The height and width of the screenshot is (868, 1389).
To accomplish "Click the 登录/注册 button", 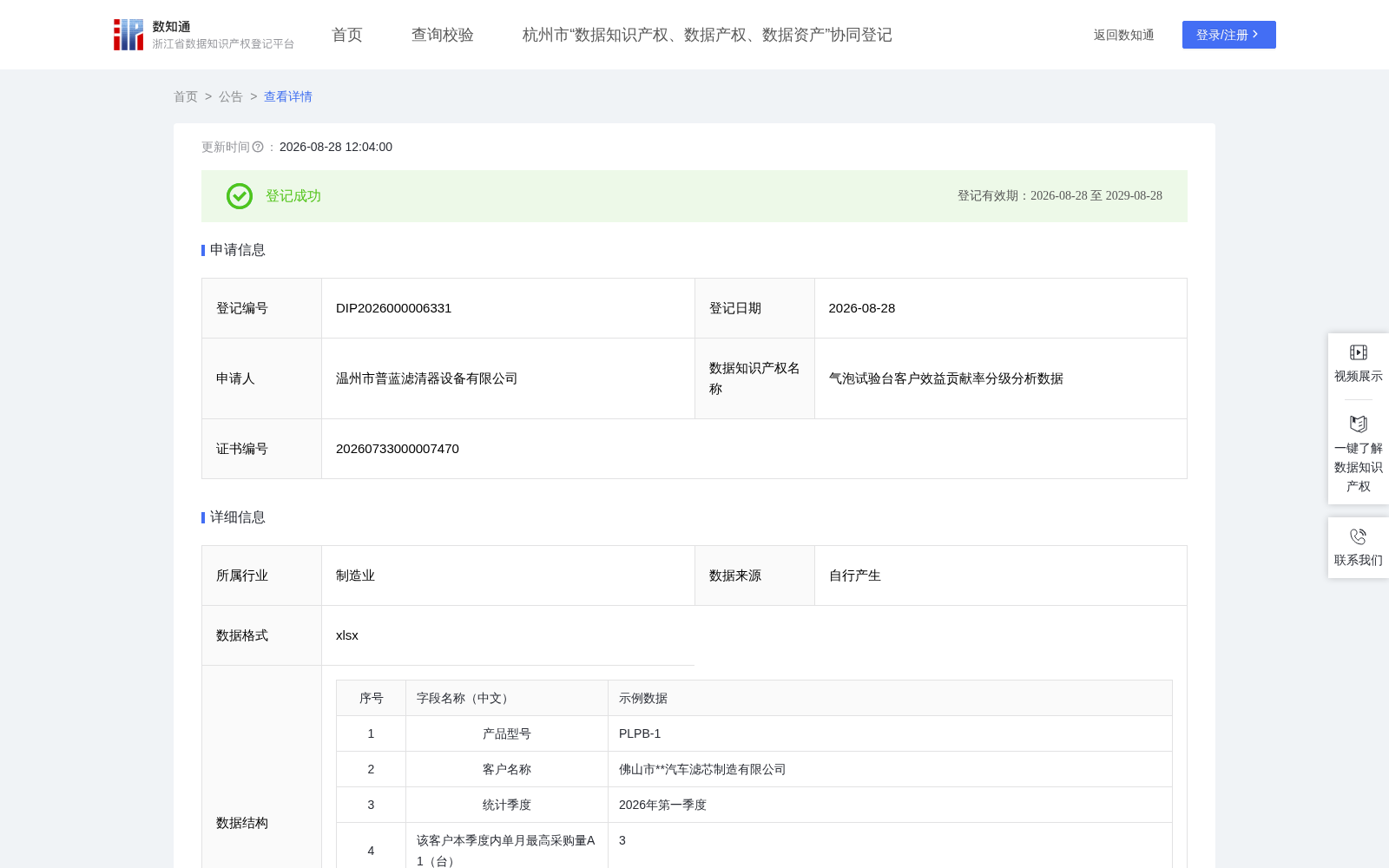I will click(1229, 35).
